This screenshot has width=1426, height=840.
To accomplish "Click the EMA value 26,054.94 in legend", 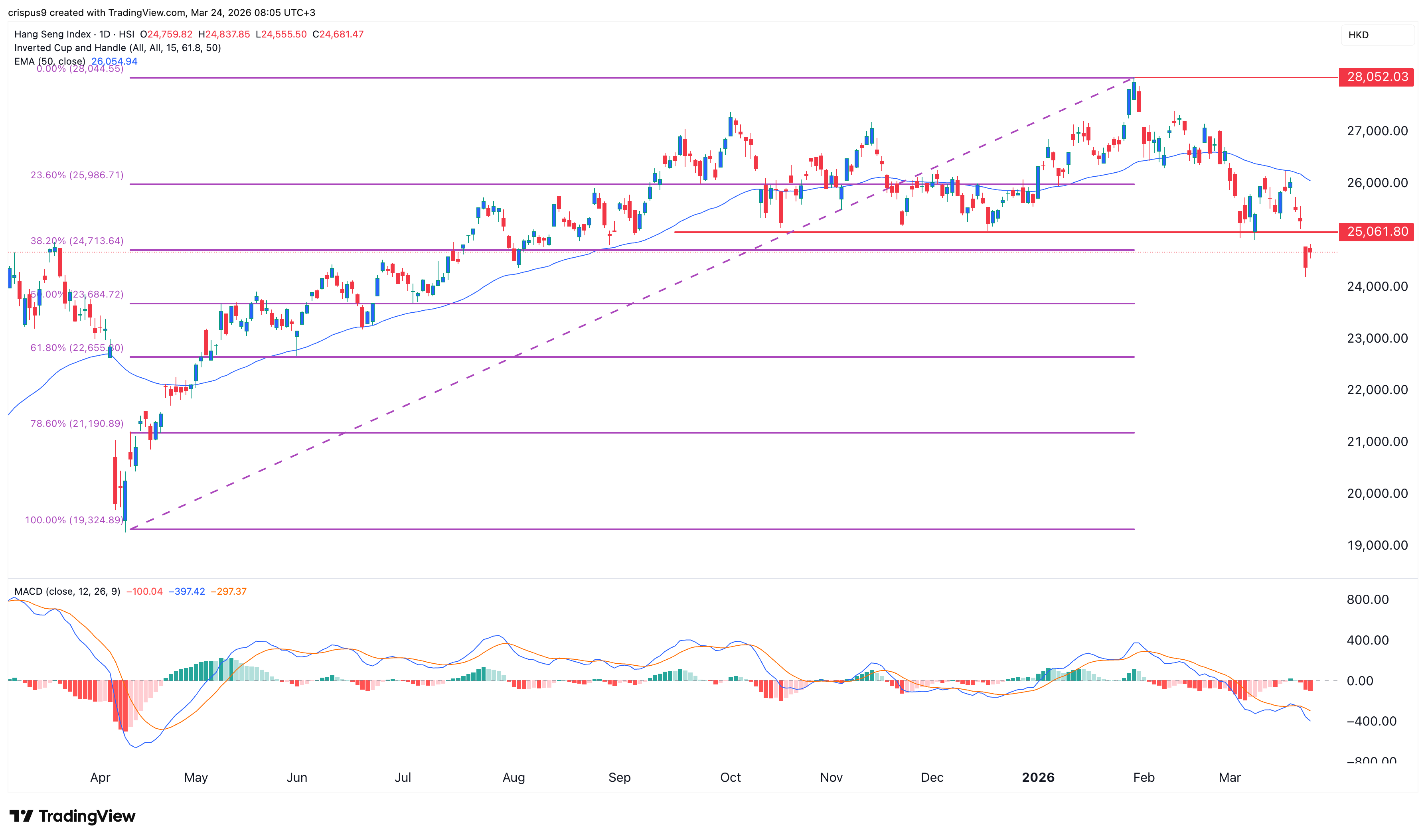I will tap(115, 61).
